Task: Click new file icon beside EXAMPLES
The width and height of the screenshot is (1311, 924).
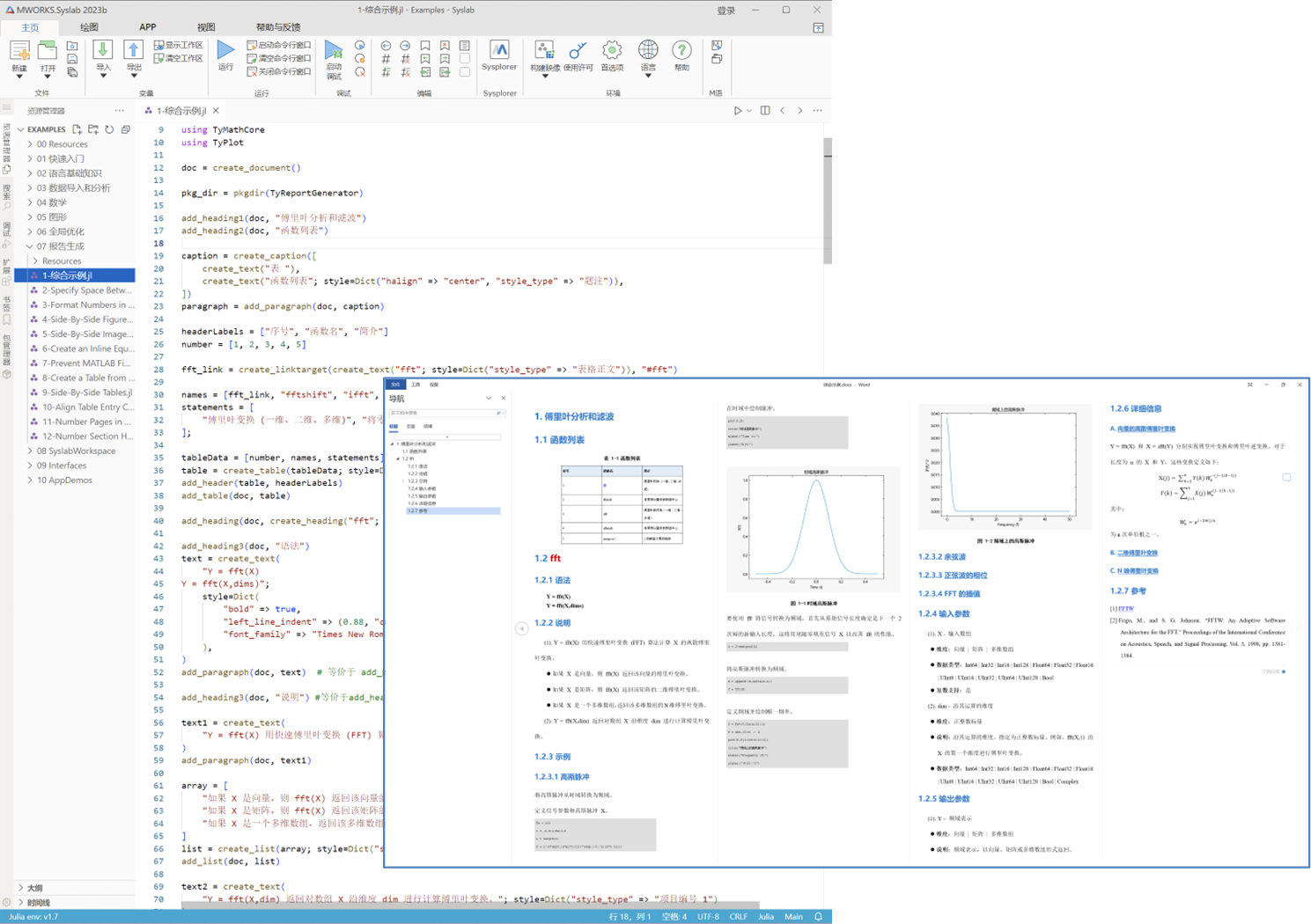Action: pos(77,129)
